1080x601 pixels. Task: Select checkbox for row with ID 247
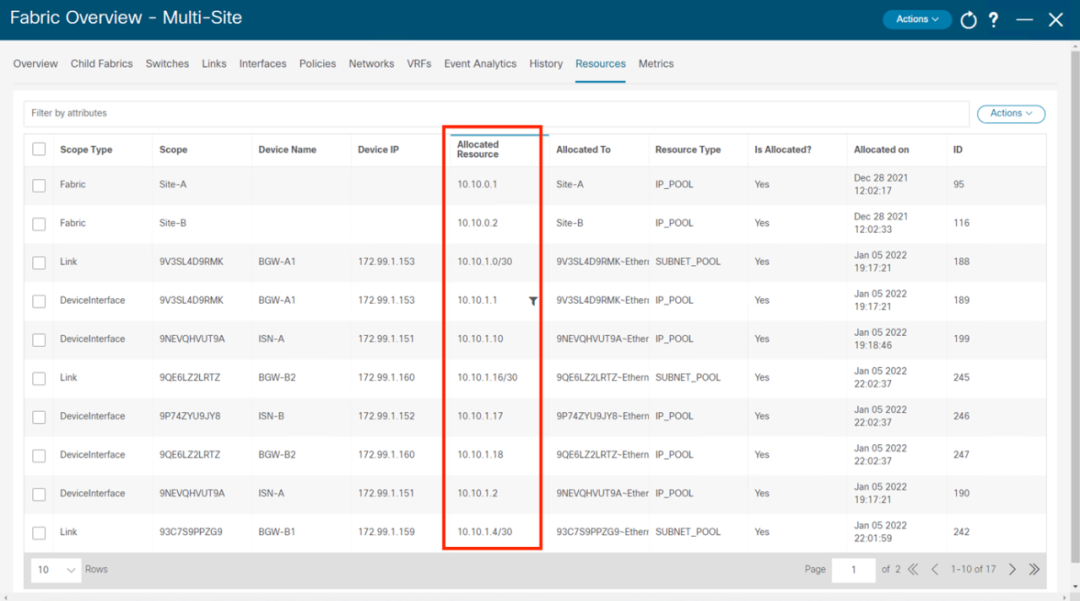tap(39, 455)
